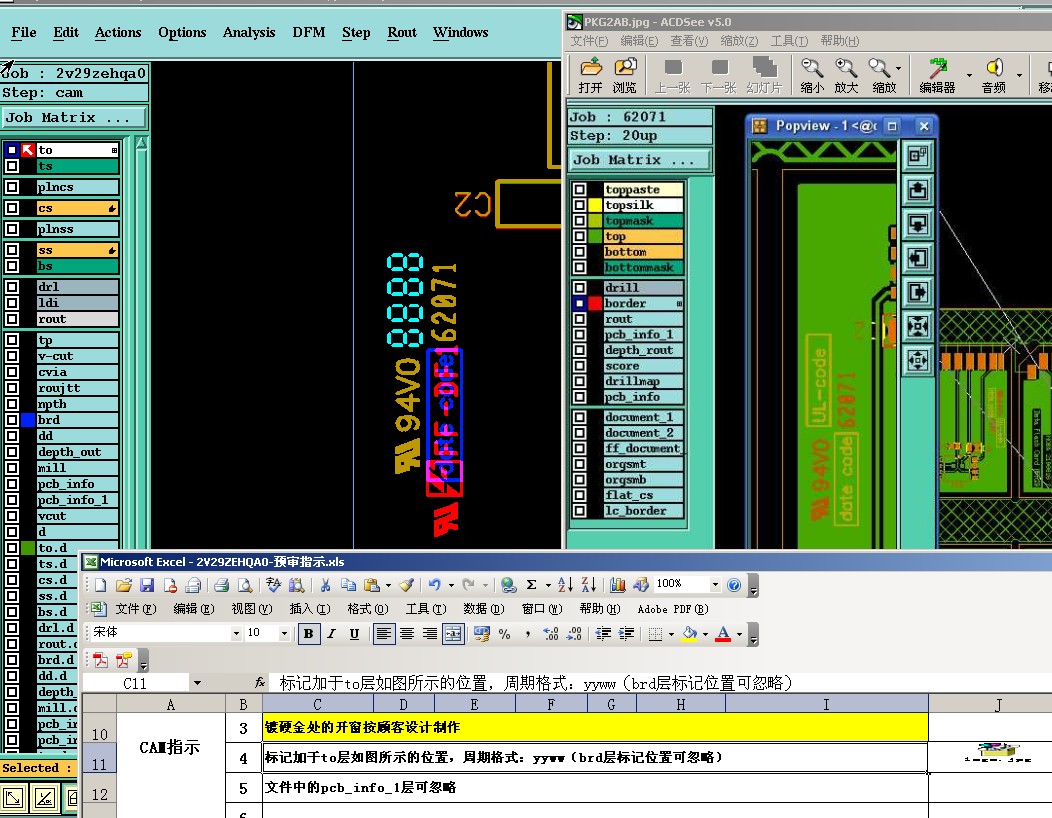
Task: Select the 'ss' layer row
Action: (78, 250)
